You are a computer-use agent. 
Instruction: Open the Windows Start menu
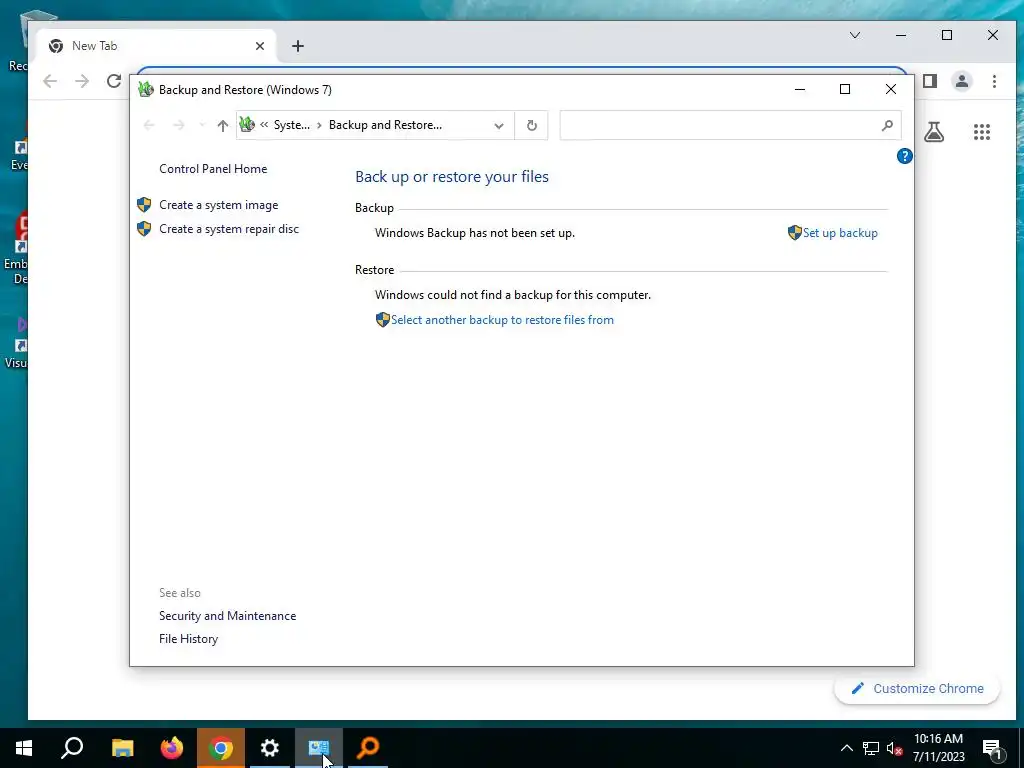point(24,748)
